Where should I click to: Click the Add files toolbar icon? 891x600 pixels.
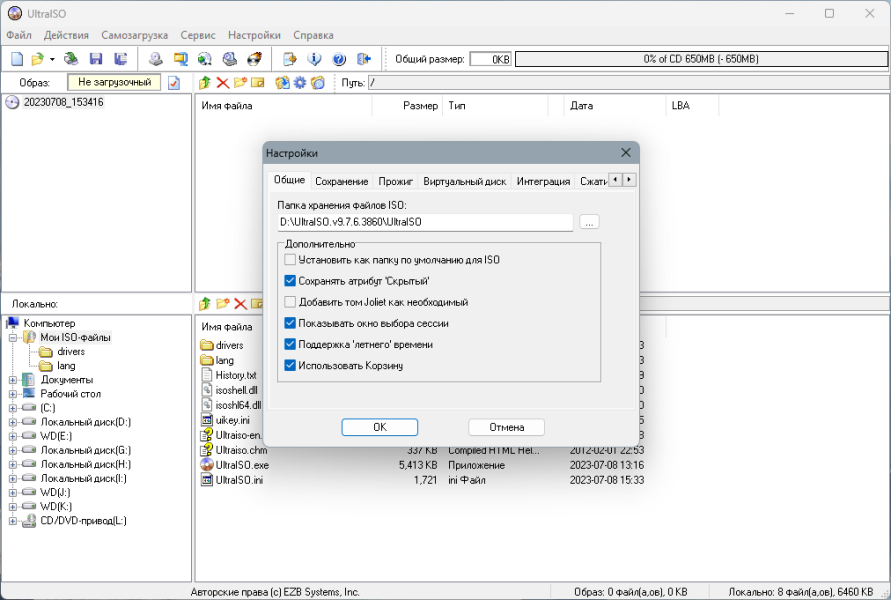click(290, 59)
